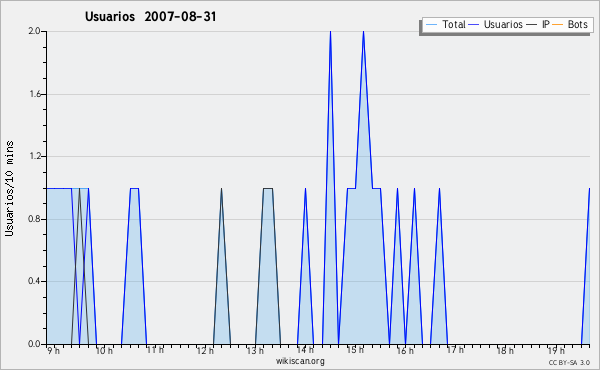Click the '0.8' y-axis value

pos(34,219)
